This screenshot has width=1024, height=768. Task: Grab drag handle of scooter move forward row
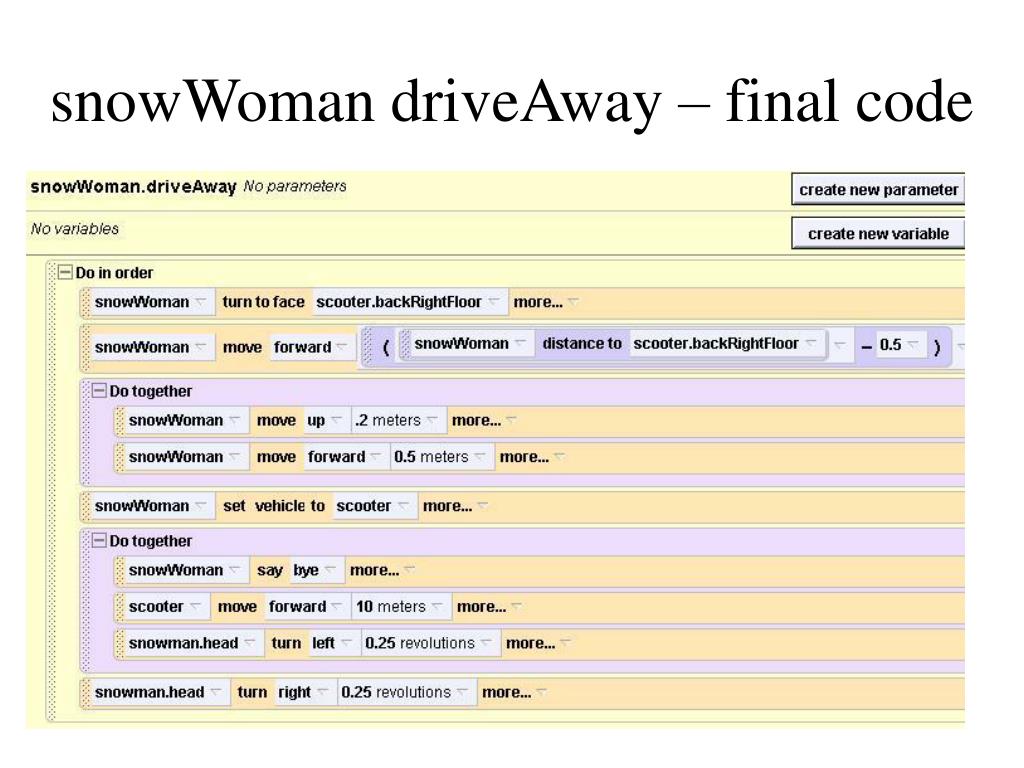pyautogui.click(x=118, y=606)
